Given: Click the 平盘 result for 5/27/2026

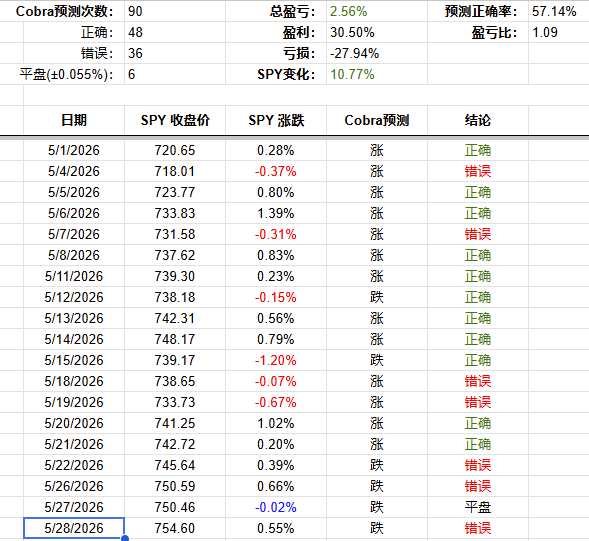Looking at the screenshot, I should [478, 507].
